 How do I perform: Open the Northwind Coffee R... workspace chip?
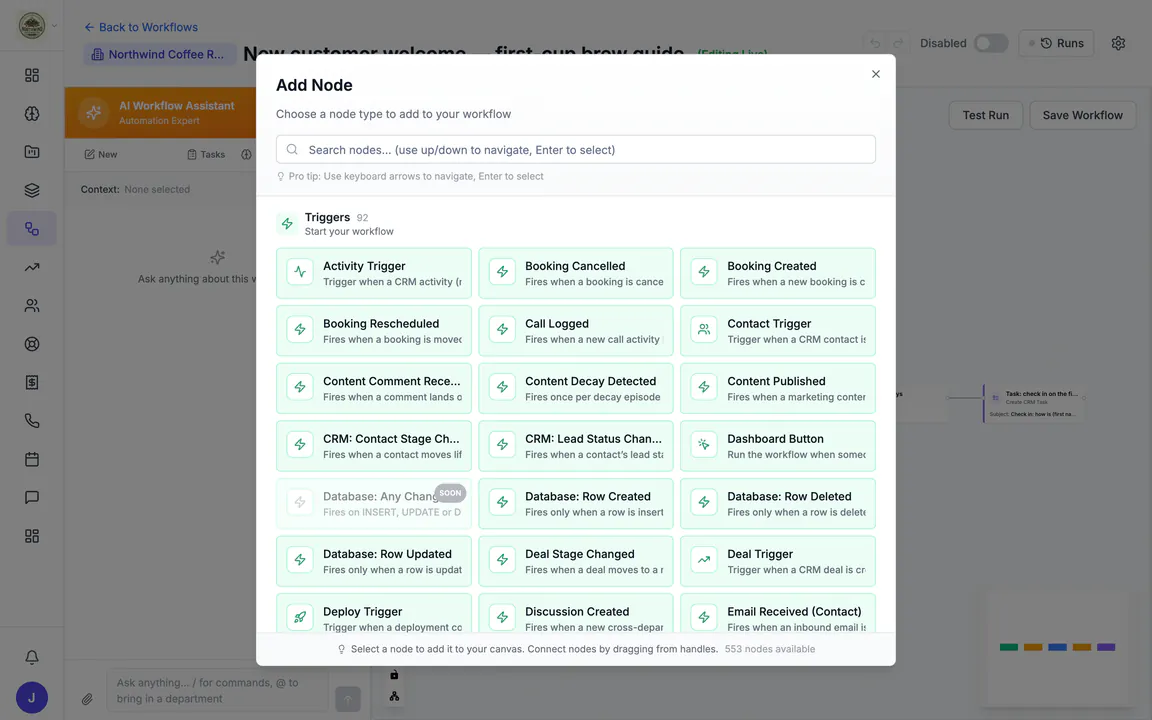(159, 54)
